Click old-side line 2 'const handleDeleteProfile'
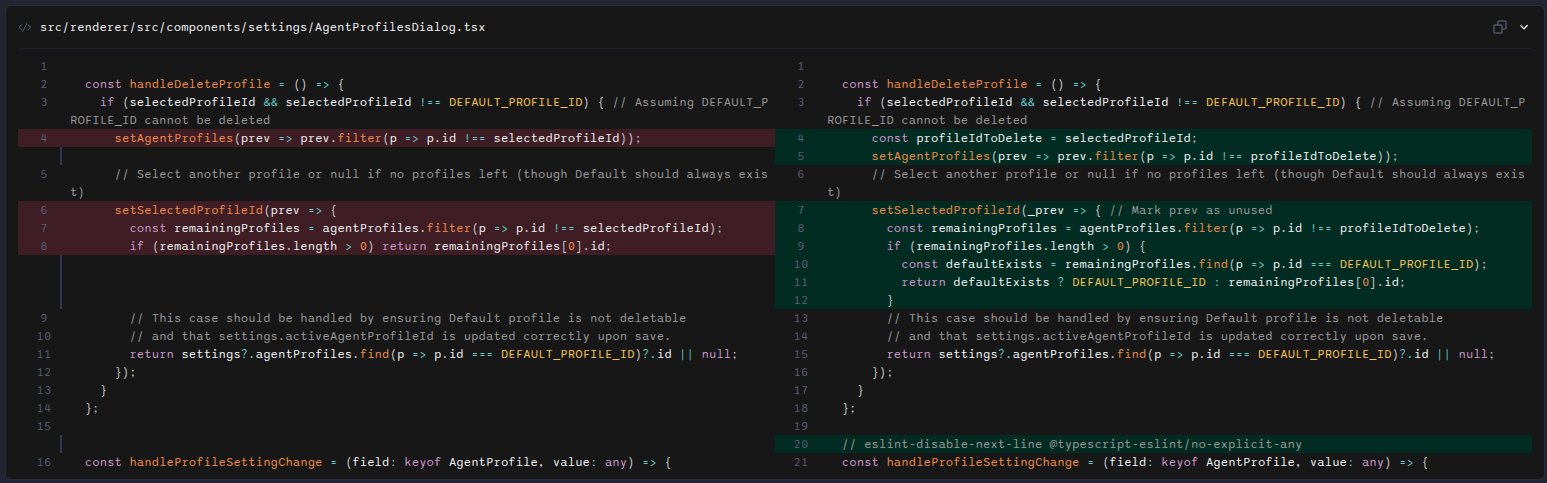 coord(396,84)
